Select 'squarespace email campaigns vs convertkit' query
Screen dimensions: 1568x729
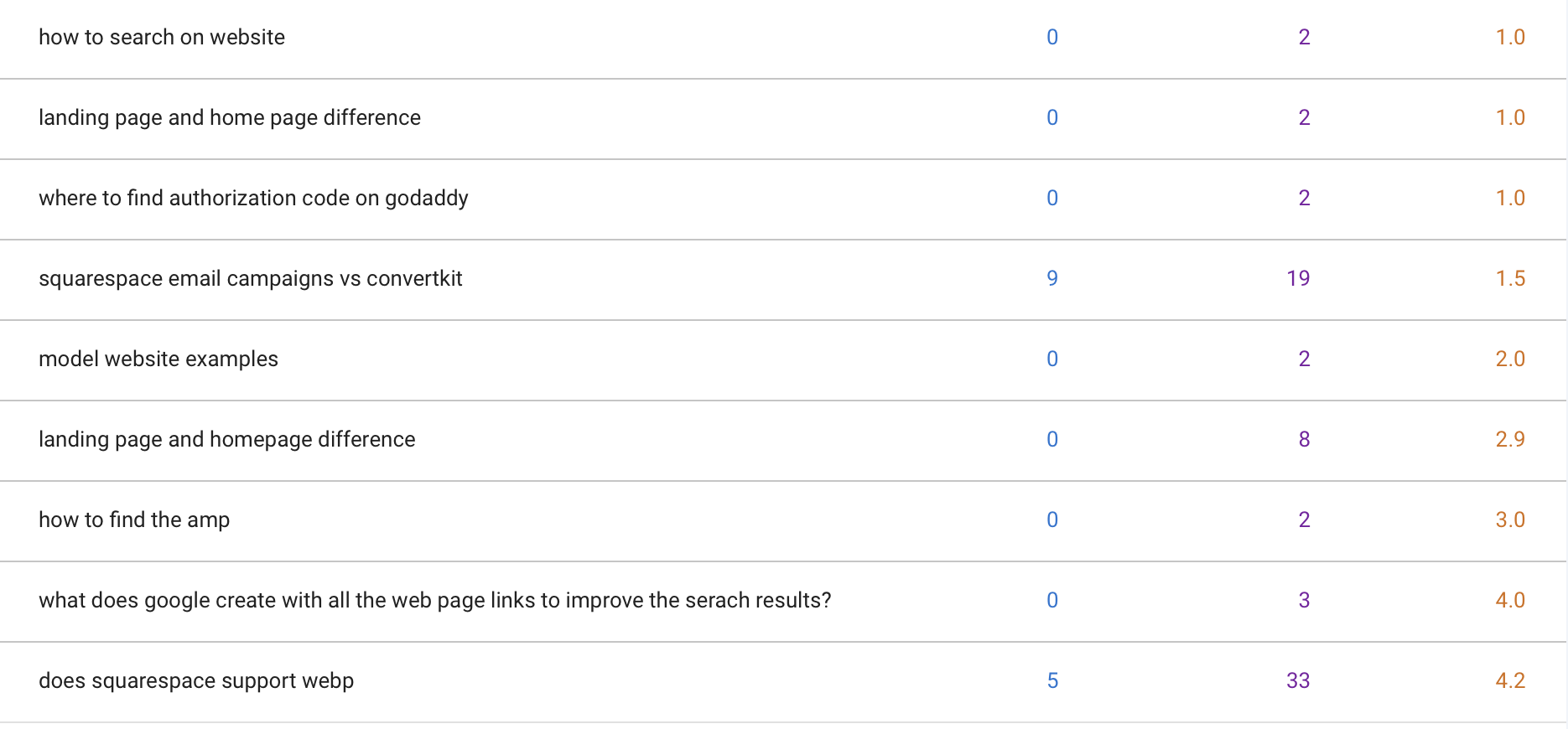click(251, 278)
